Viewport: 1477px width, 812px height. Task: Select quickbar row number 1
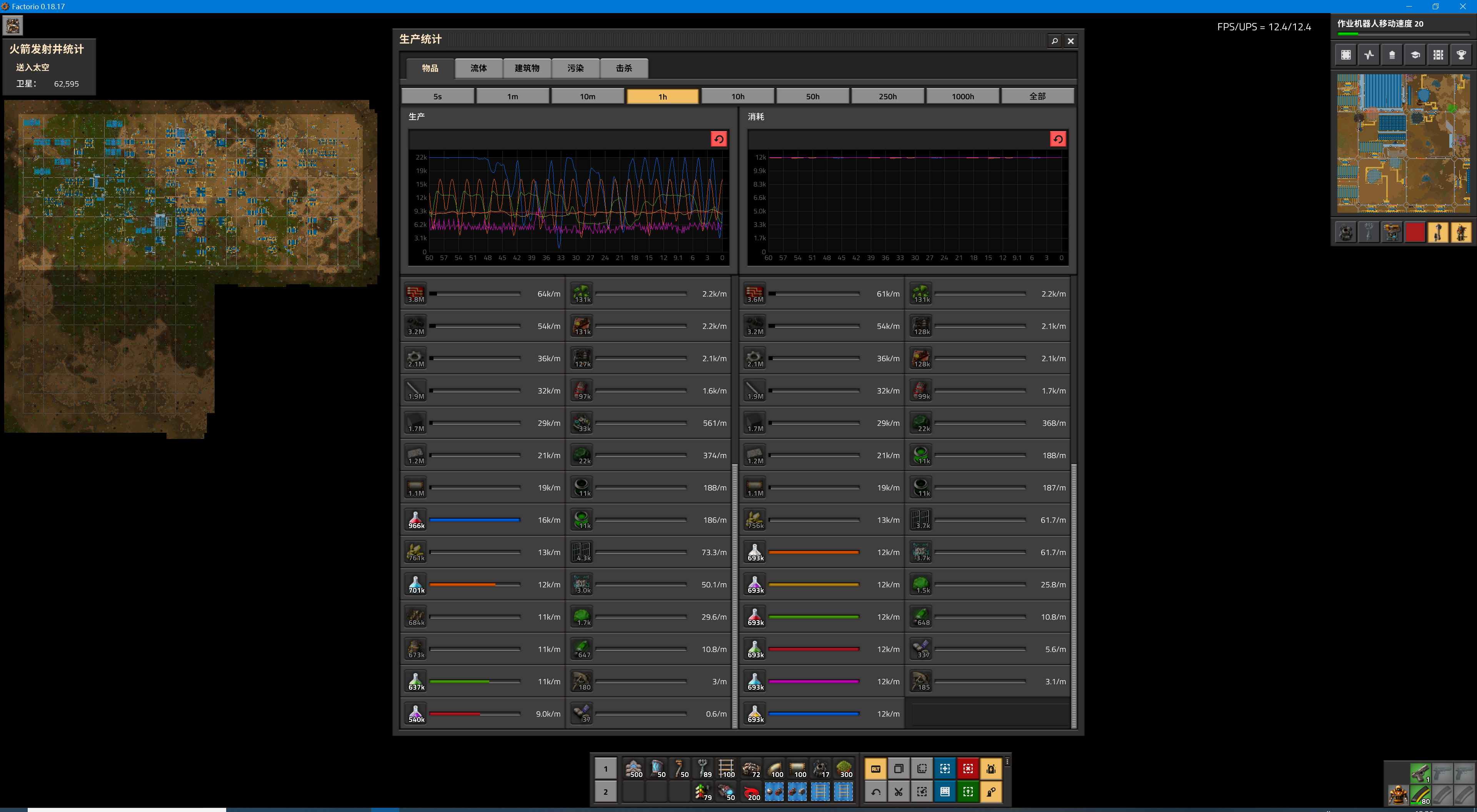(x=605, y=769)
